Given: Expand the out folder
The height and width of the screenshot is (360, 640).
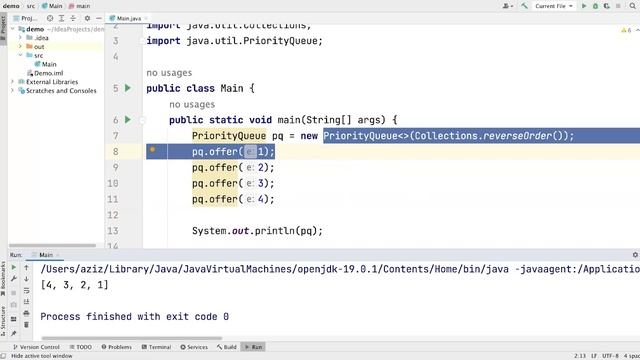Looking at the screenshot, I should [20, 47].
